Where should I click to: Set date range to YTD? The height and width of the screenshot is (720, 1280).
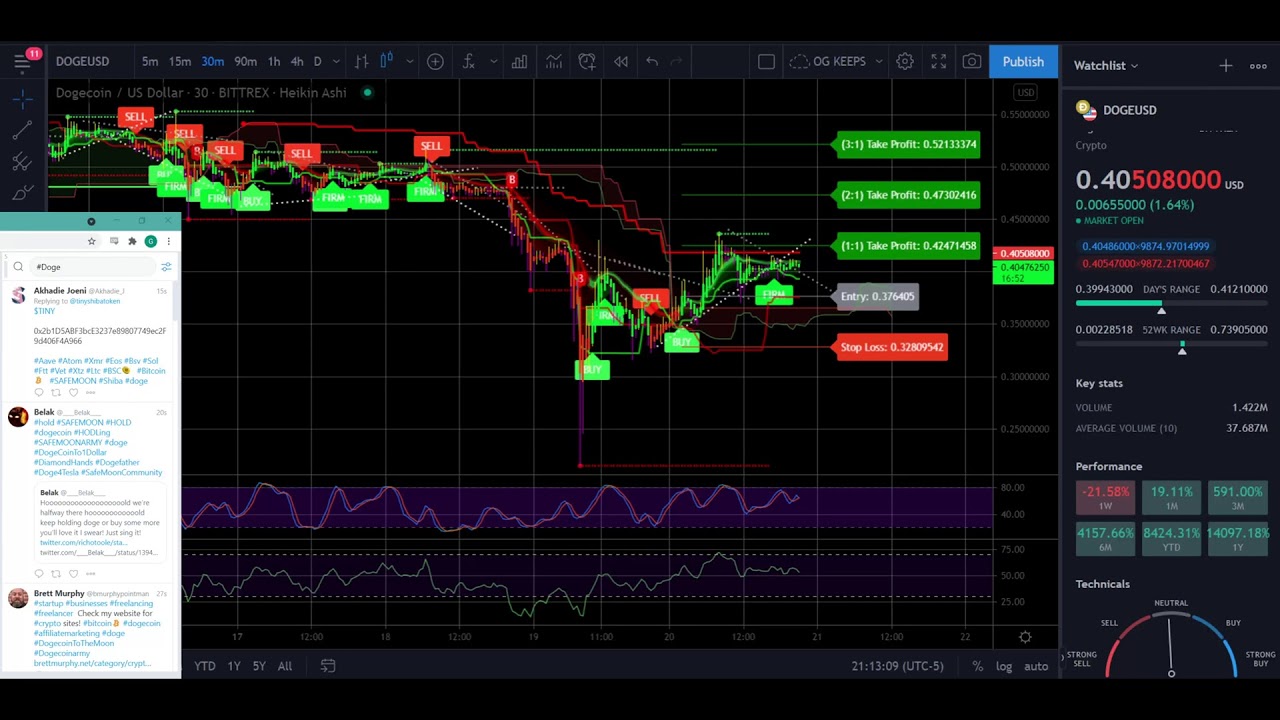pos(205,666)
